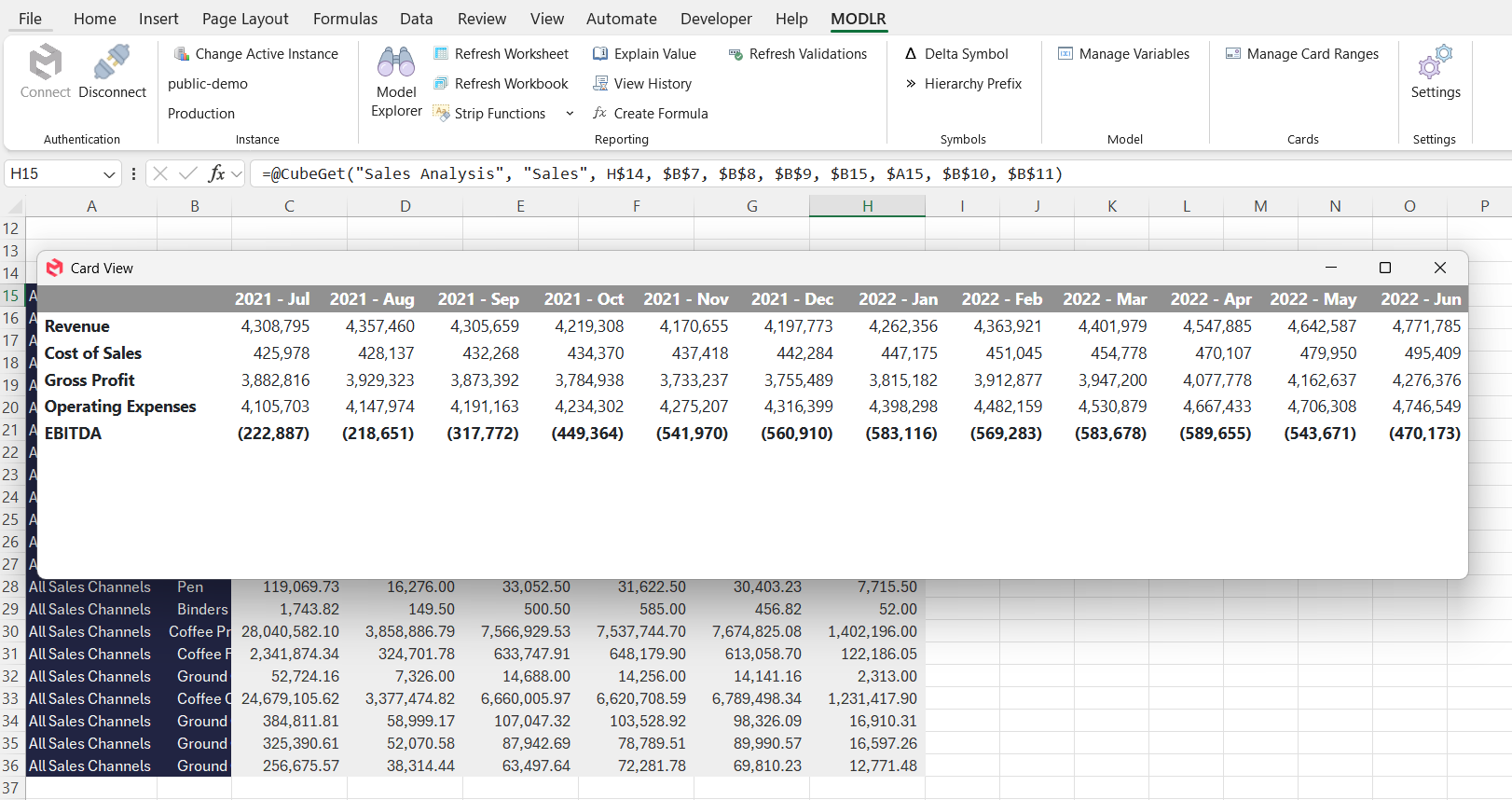Screen dimensions: 1512x800
Task: Click the Revenue row label in Card View
Action: (77, 326)
